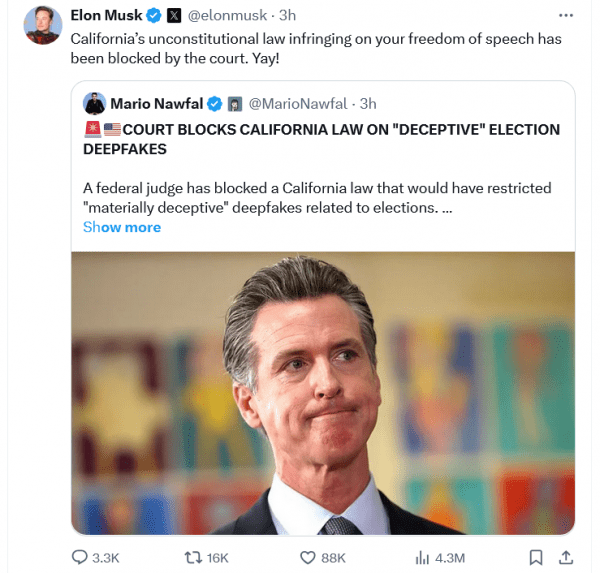Click Mario Nawfal's small avatar

tap(94, 103)
